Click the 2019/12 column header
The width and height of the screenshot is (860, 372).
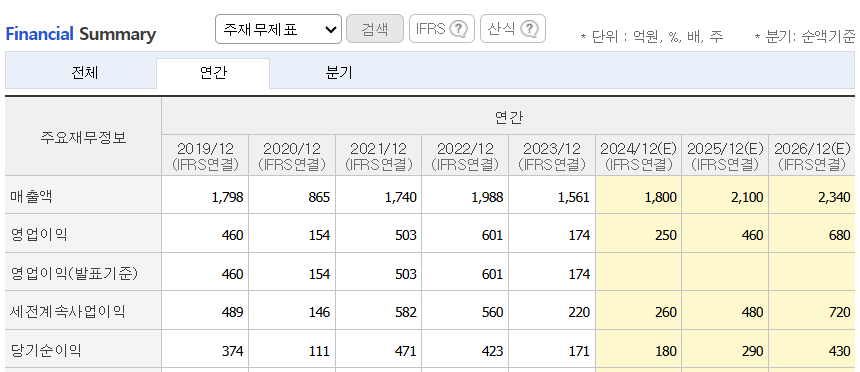point(205,156)
